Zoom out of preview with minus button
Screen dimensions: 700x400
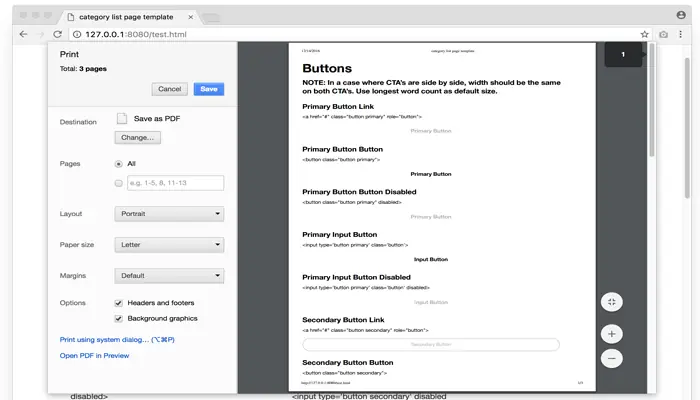pyautogui.click(x=612, y=358)
